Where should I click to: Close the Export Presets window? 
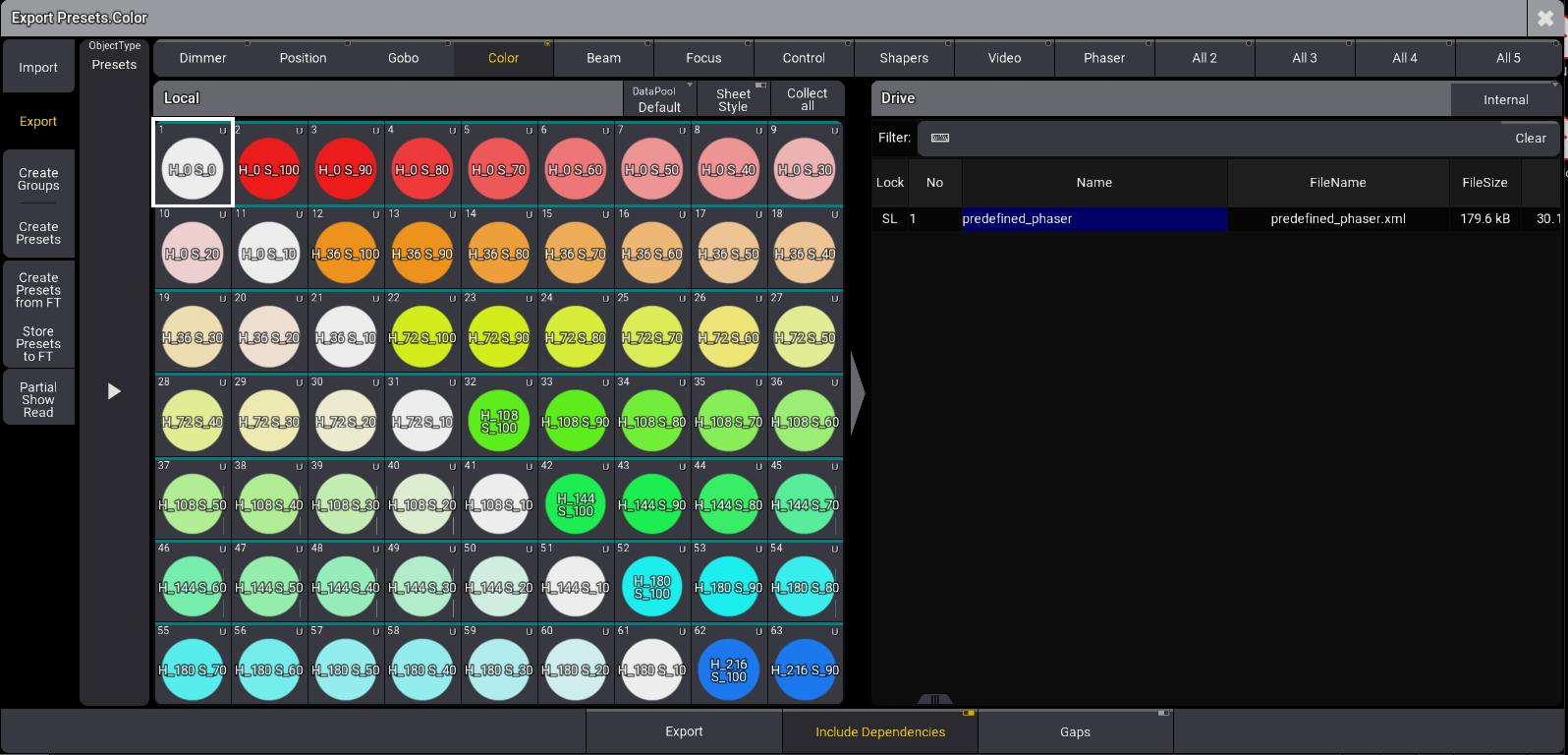click(1545, 19)
